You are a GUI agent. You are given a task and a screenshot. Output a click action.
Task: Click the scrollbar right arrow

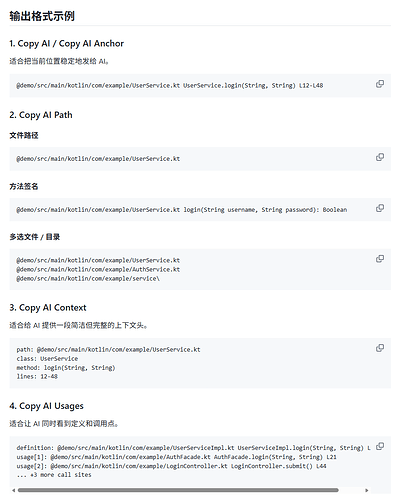(x=367, y=490)
